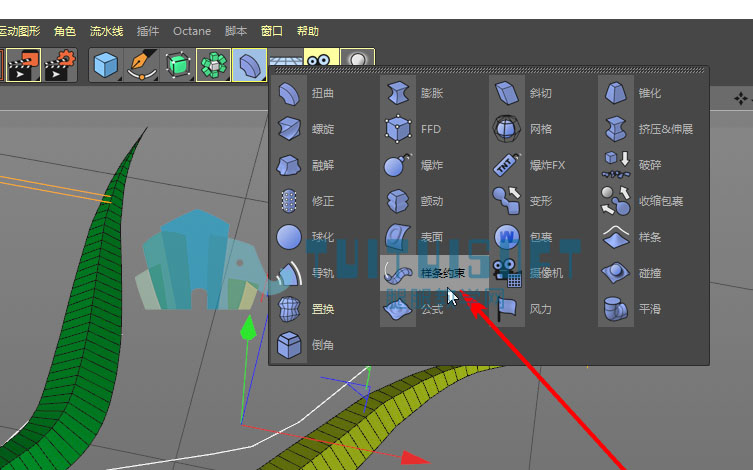The image size is (753, 470).
Task: Open the 帮助 (Help) menu
Action: (308, 31)
